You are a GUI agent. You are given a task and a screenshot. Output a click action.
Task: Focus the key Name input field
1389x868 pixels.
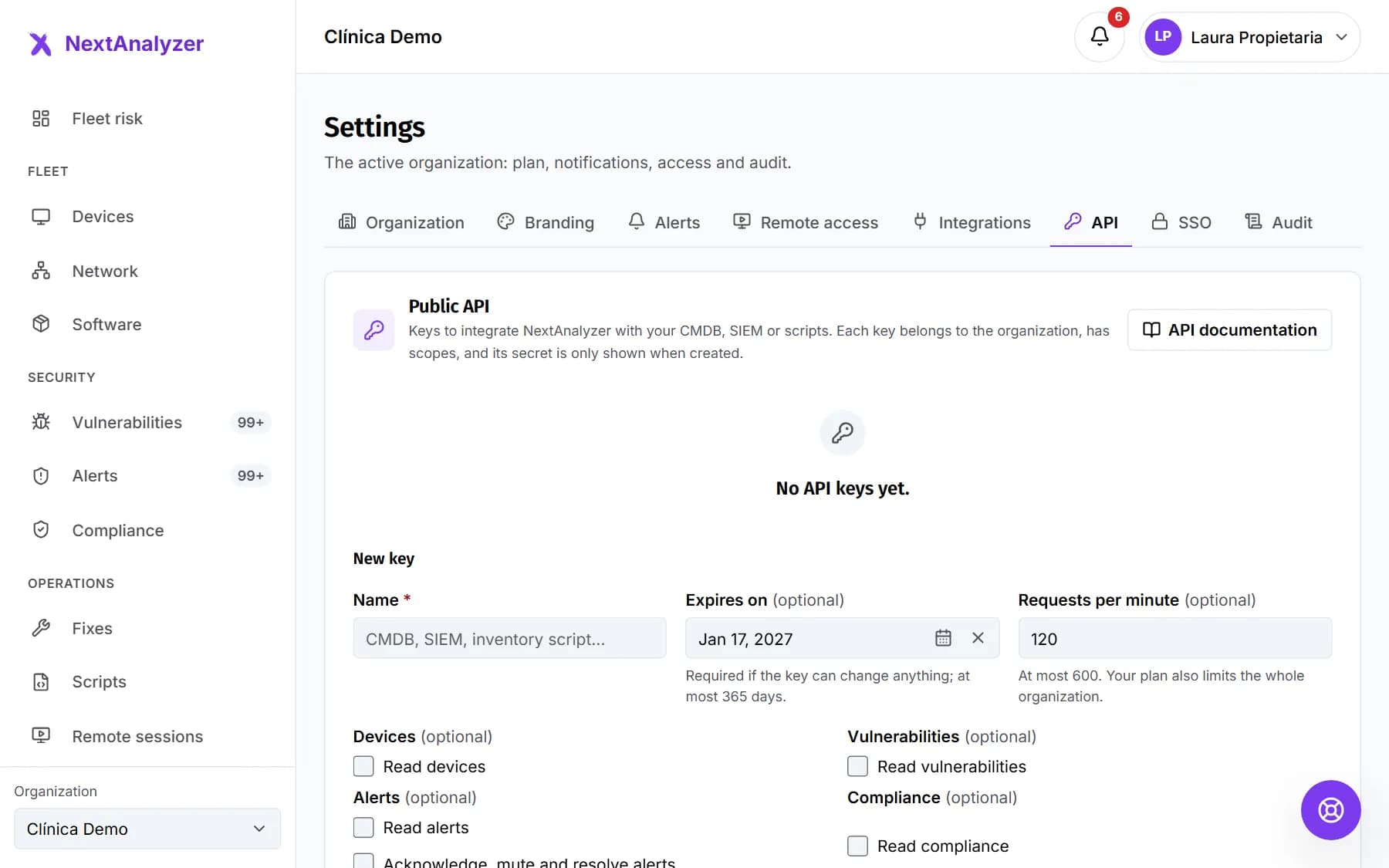click(509, 638)
